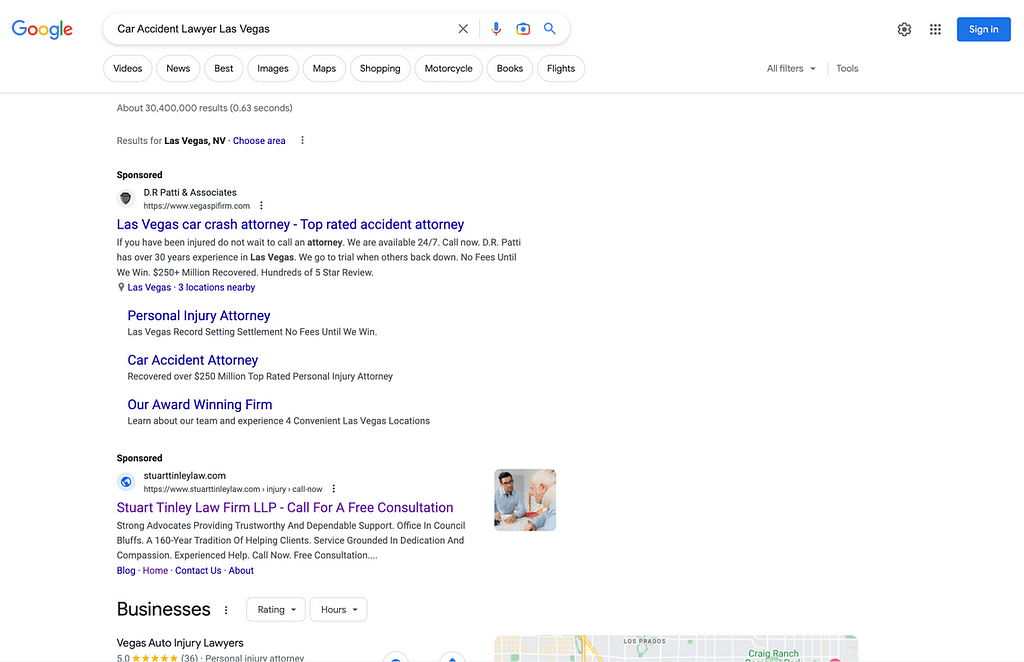The image size is (1024, 662).
Task: Select the News filter chip
Action: pos(178,69)
